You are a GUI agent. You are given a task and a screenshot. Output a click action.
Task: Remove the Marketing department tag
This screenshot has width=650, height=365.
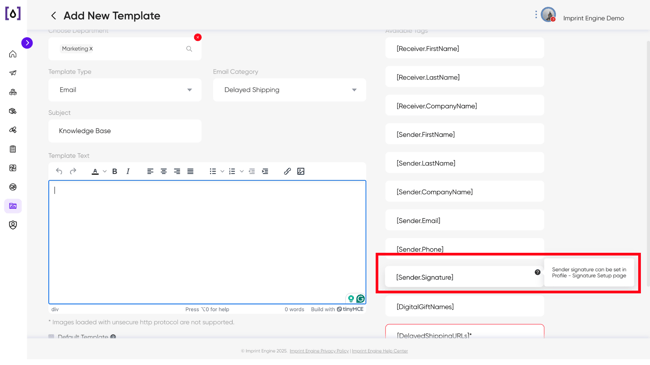(91, 49)
